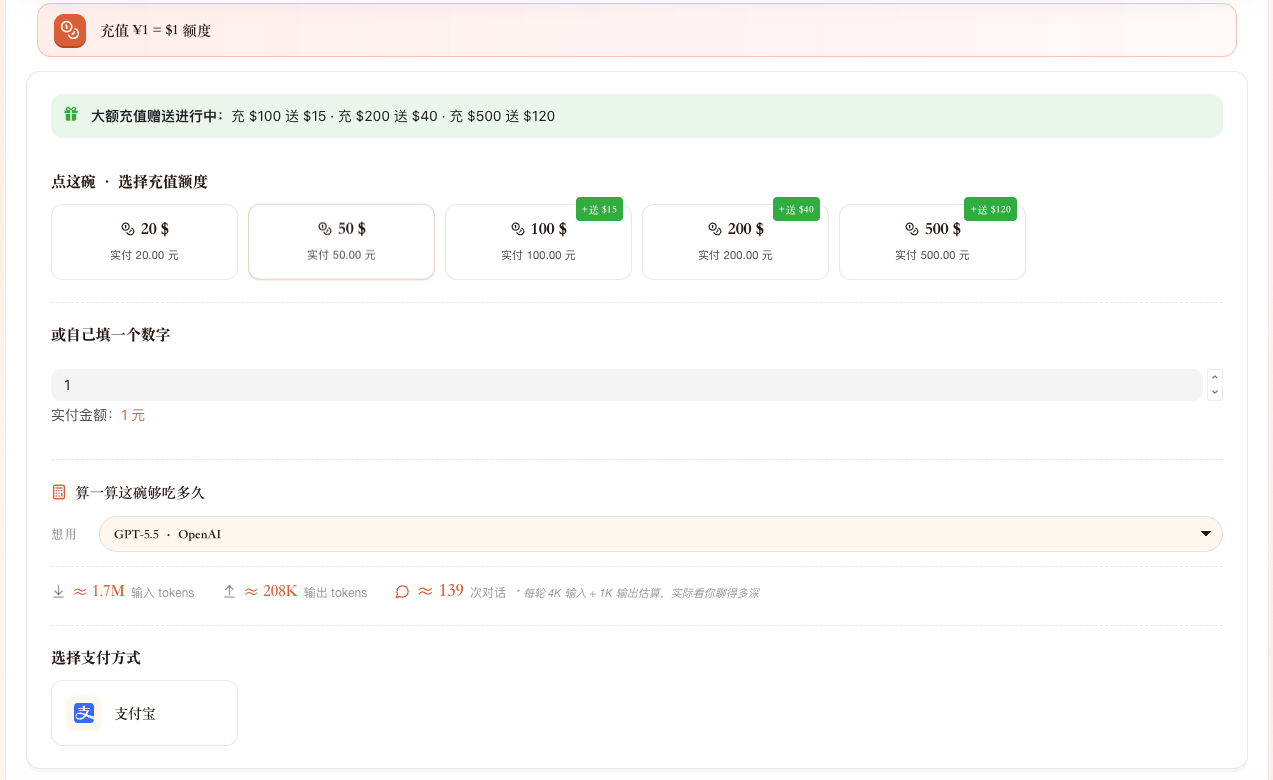This screenshot has width=1273, height=780.
Task: Increase custom amount with stepper up arrow
Action: click(1215, 377)
